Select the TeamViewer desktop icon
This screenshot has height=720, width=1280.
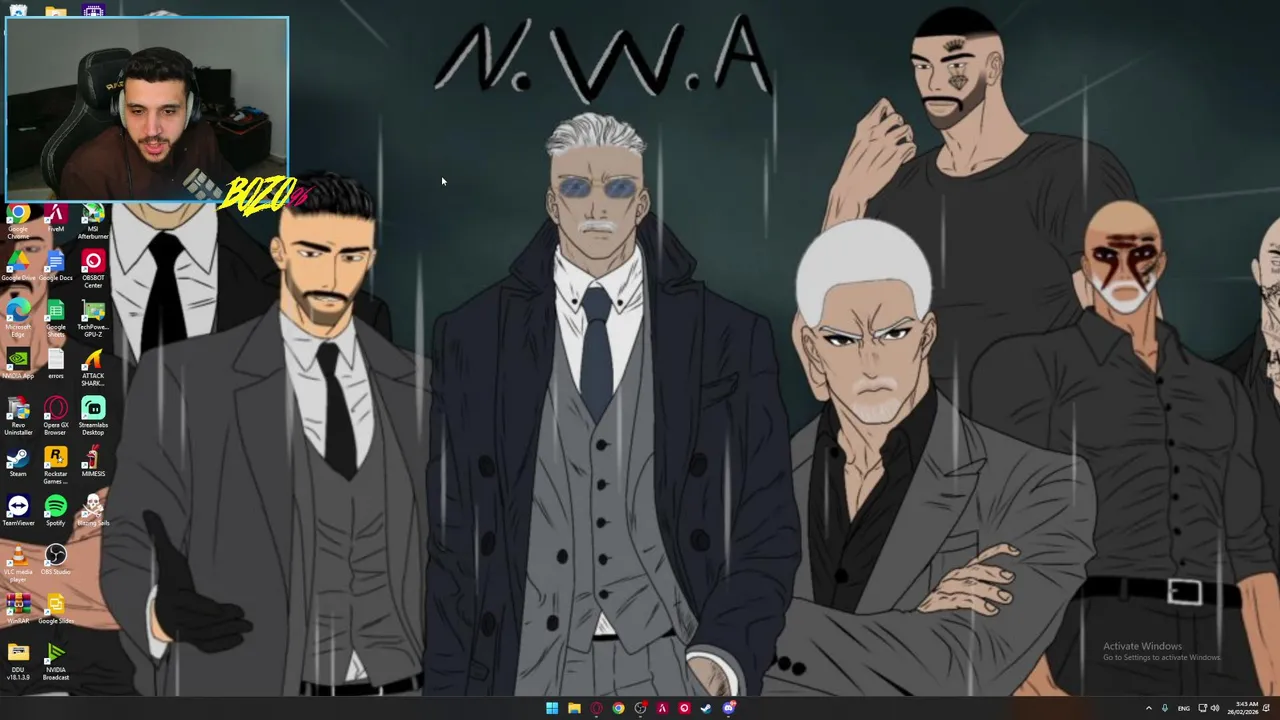[18, 510]
